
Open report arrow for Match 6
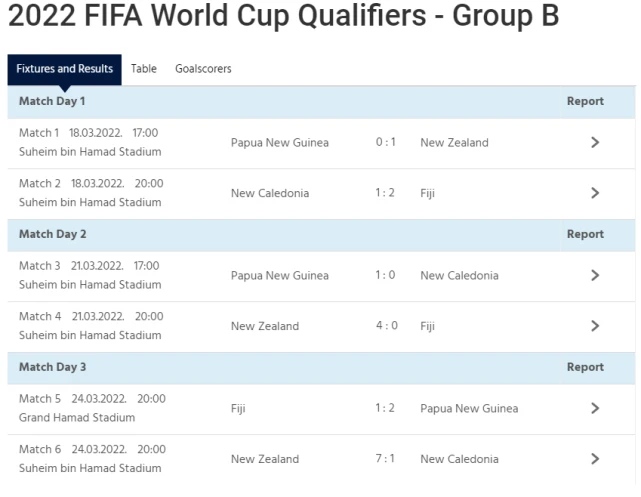click(x=595, y=459)
